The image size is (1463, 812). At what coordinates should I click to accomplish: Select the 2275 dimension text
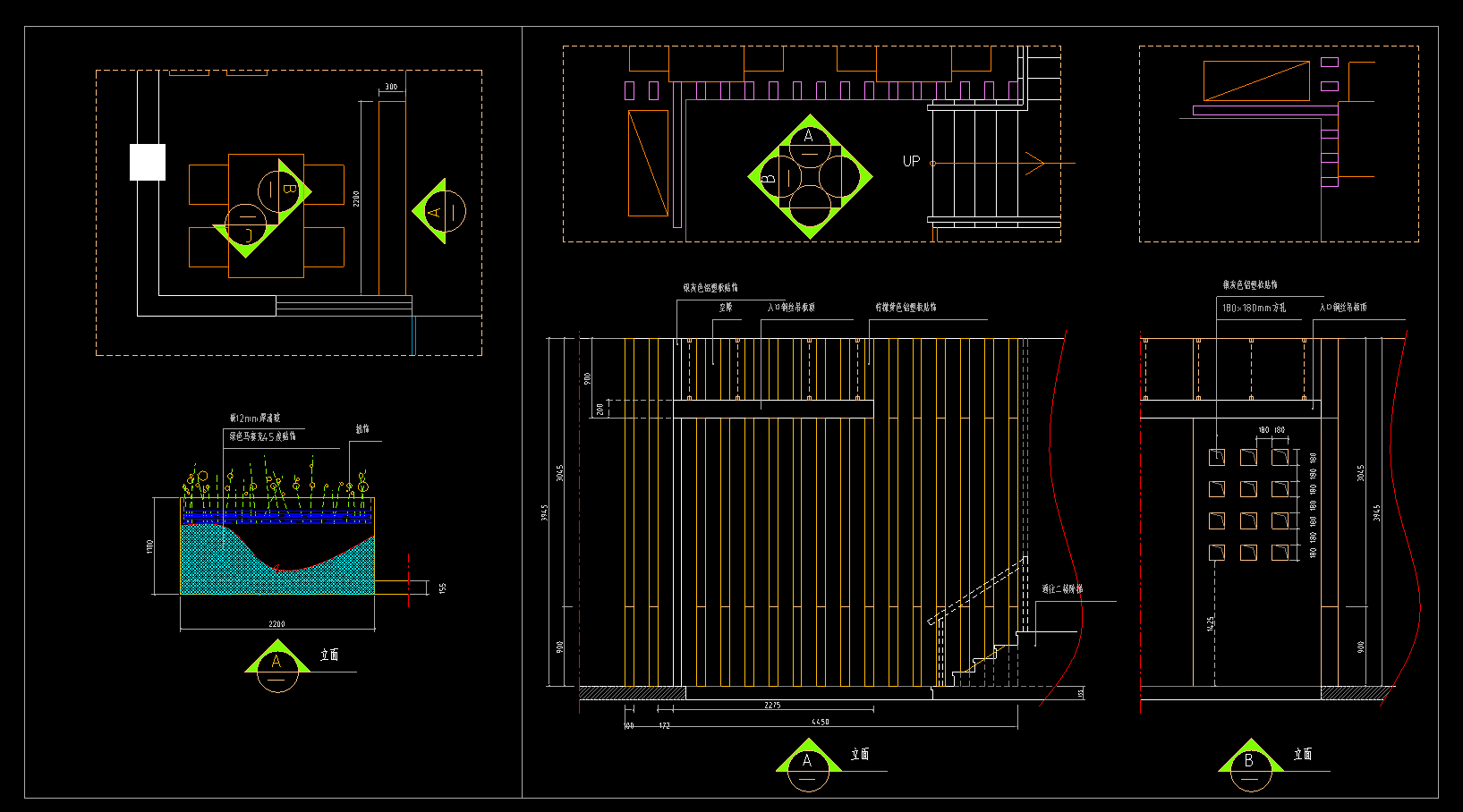(x=772, y=706)
